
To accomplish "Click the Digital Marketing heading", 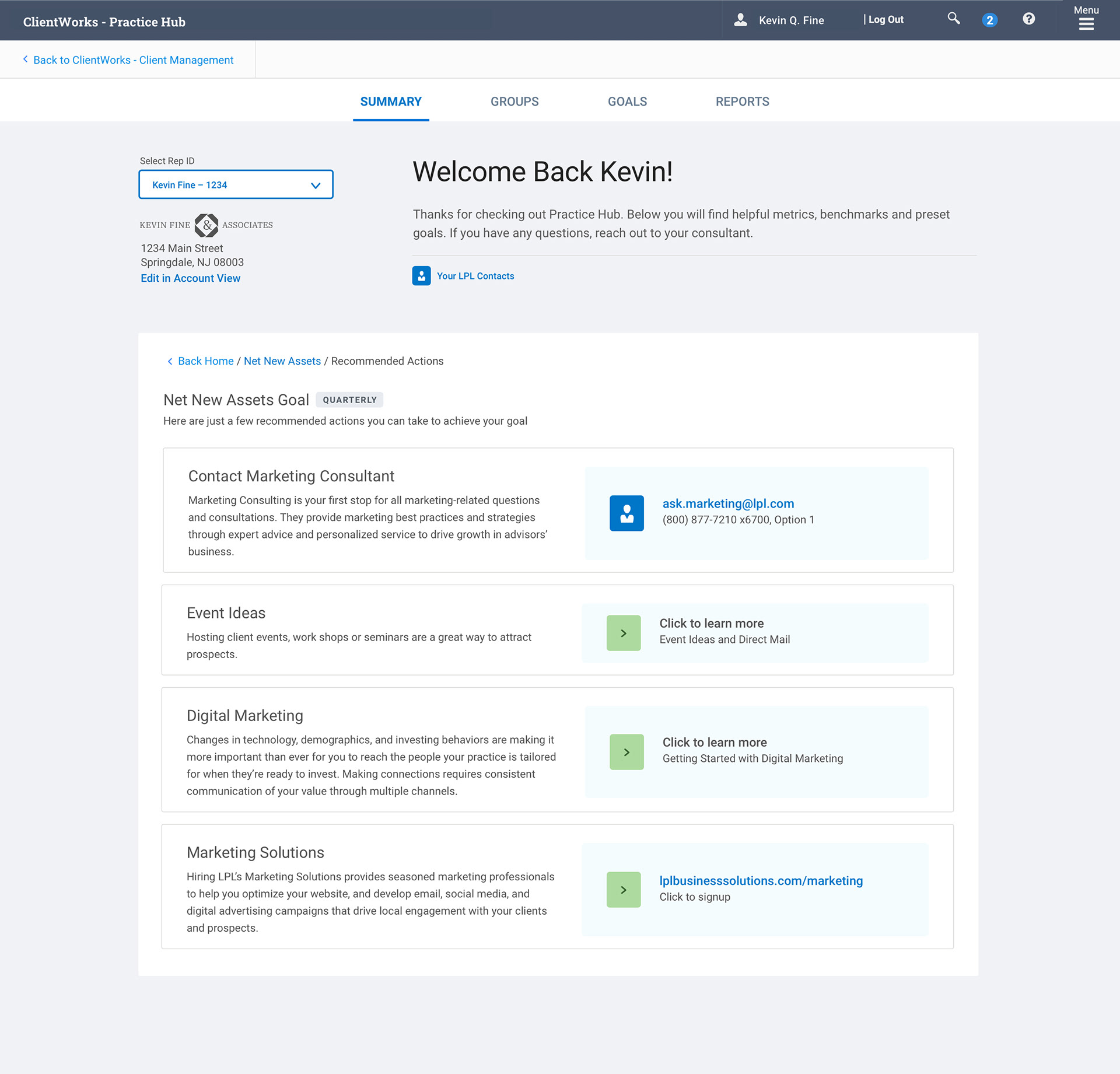I will (245, 716).
